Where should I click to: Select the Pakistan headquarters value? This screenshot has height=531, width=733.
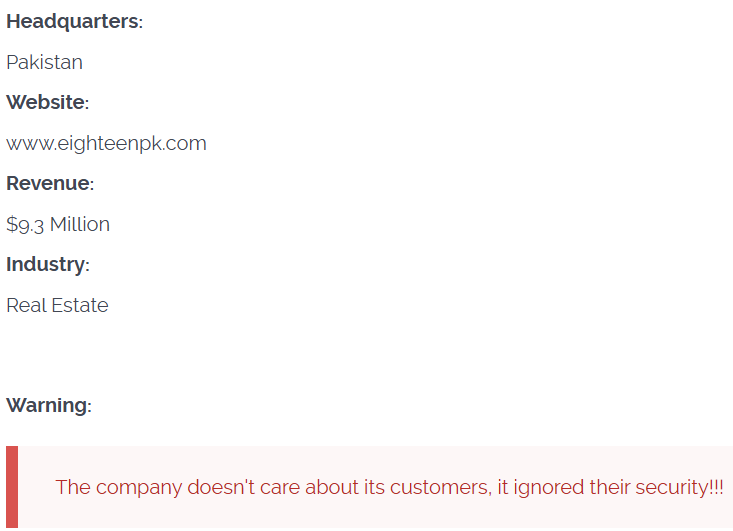tap(44, 63)
